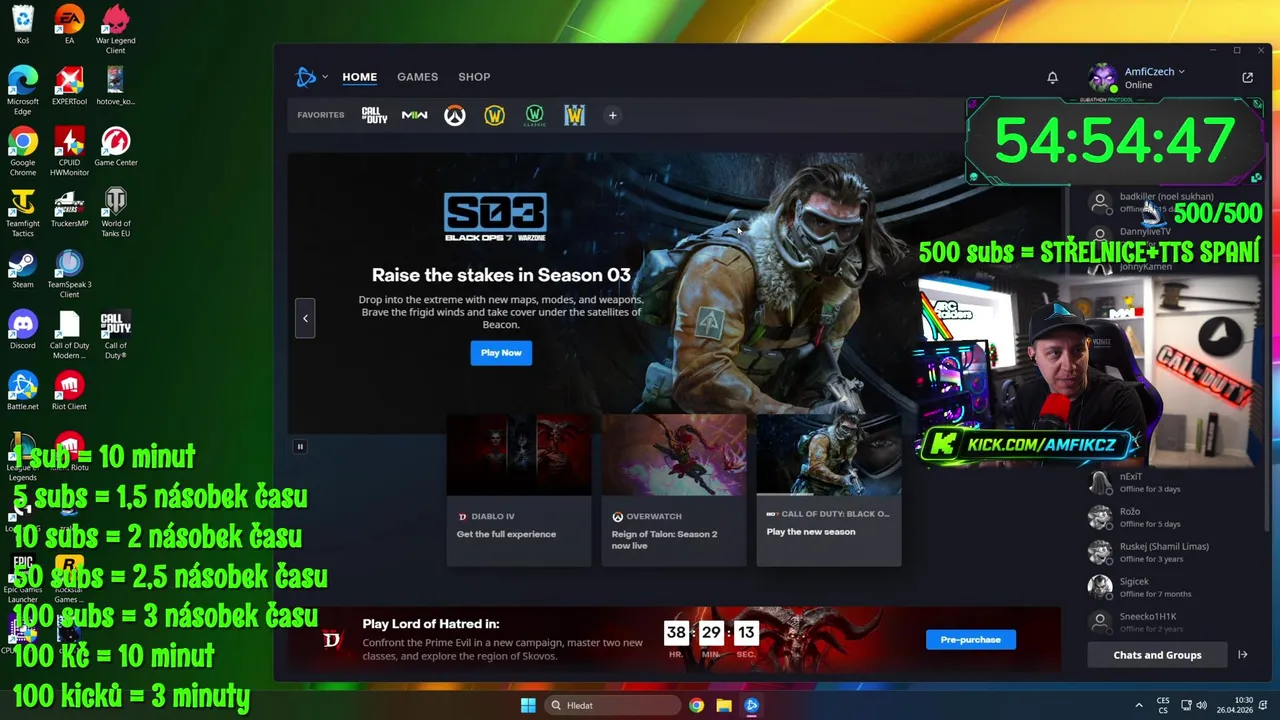The image size is (1280, 720).
Task: Click the Diablo icon in Lord of Hatred banner
Action: click(x=332, y=640)
